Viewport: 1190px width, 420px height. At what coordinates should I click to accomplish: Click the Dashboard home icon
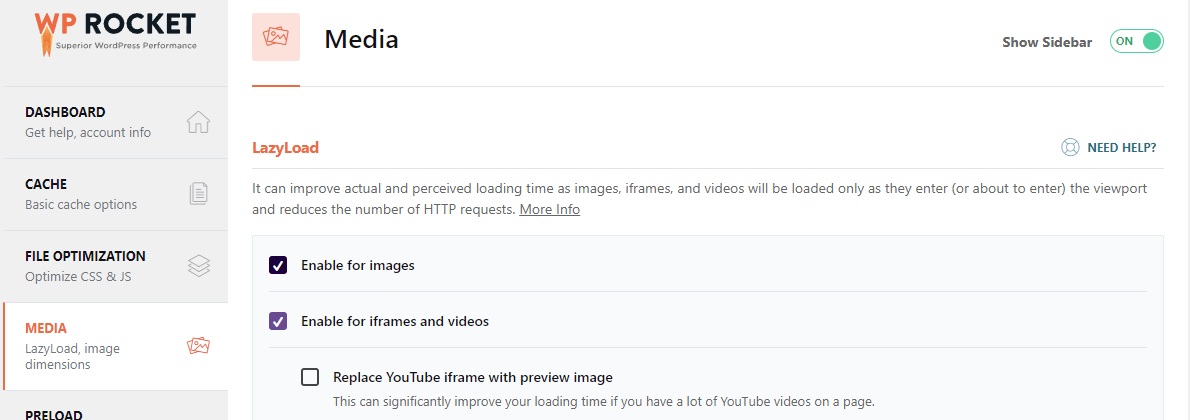pyautogui.click(x=198, y=122)
